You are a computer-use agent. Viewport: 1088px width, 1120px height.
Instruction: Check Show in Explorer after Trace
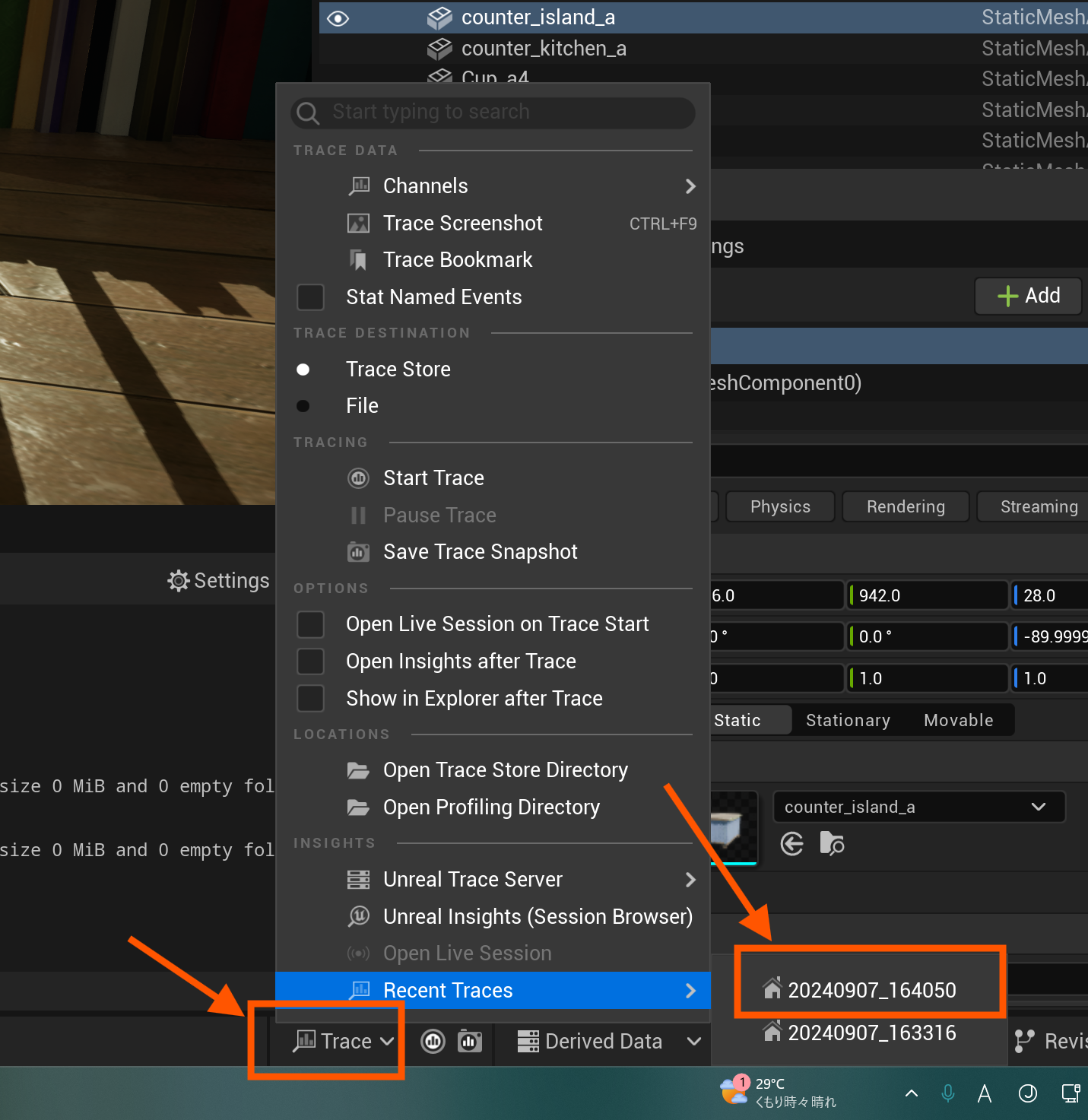pos(310,698)
